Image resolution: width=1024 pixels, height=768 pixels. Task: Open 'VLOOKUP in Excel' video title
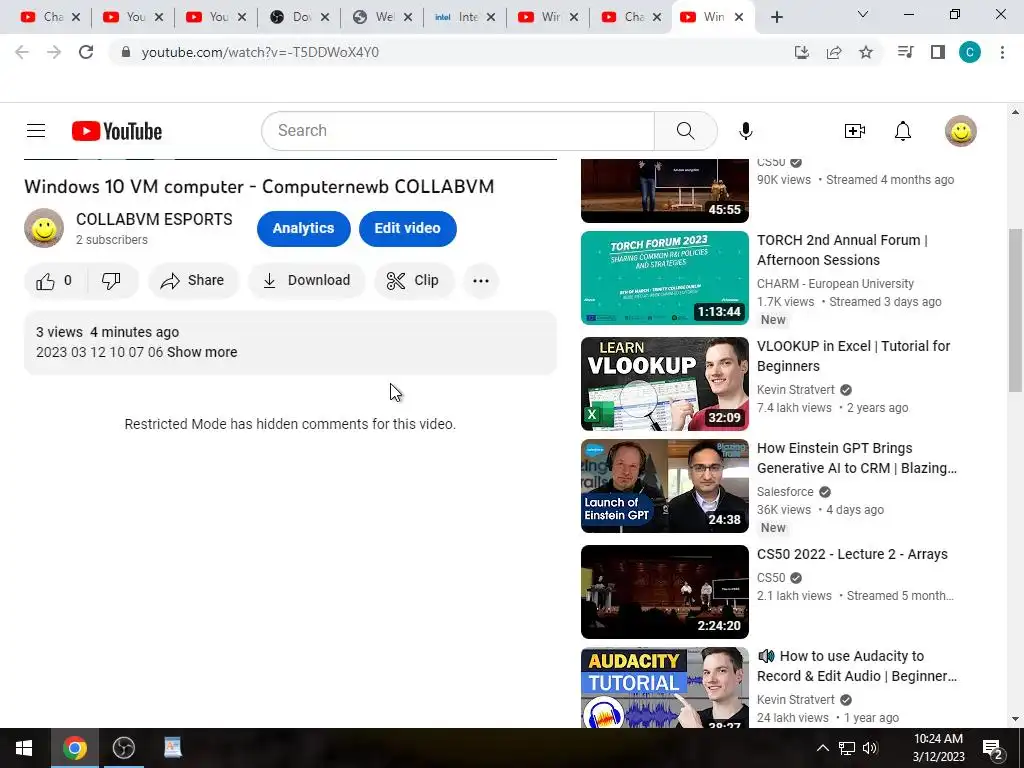[854, 356]
